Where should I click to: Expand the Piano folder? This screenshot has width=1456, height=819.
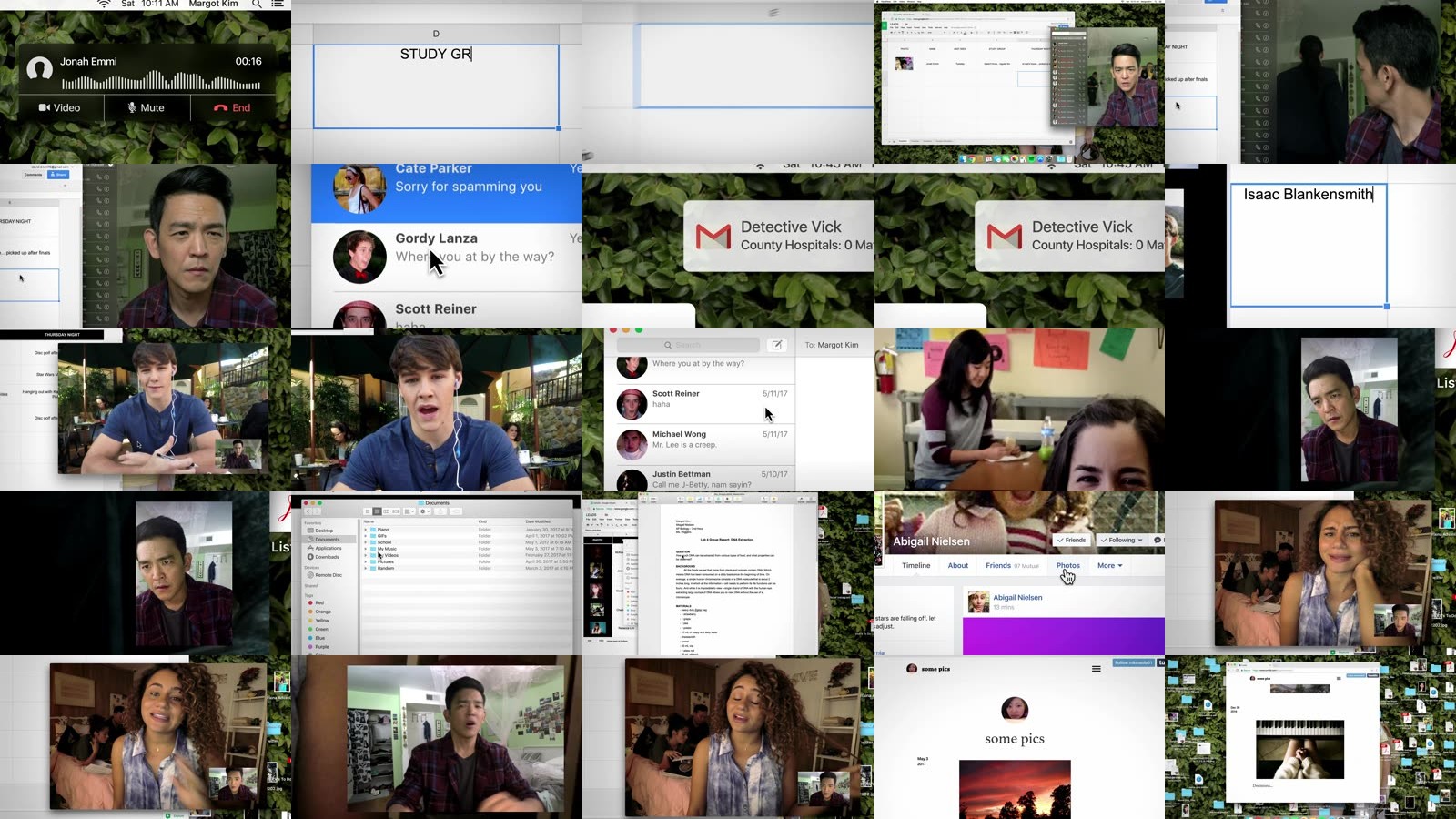pos(366,530)
